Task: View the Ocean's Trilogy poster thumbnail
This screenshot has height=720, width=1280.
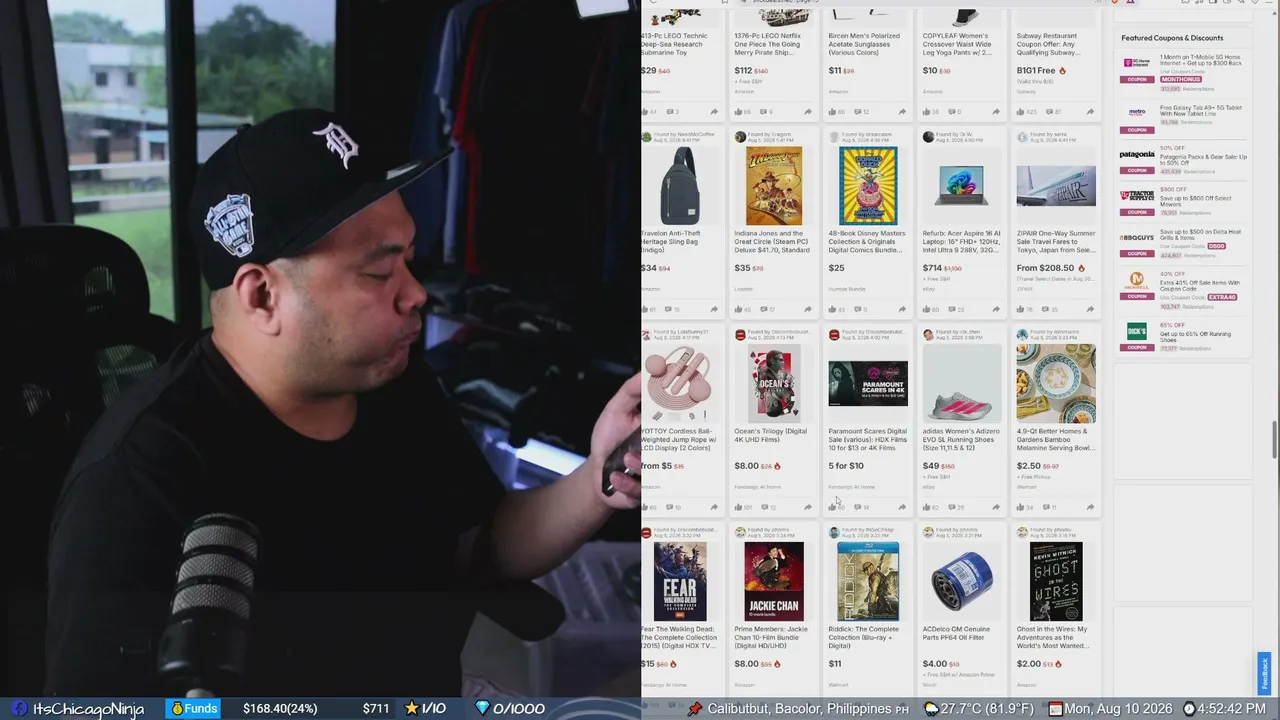Action: pos(774,383)
